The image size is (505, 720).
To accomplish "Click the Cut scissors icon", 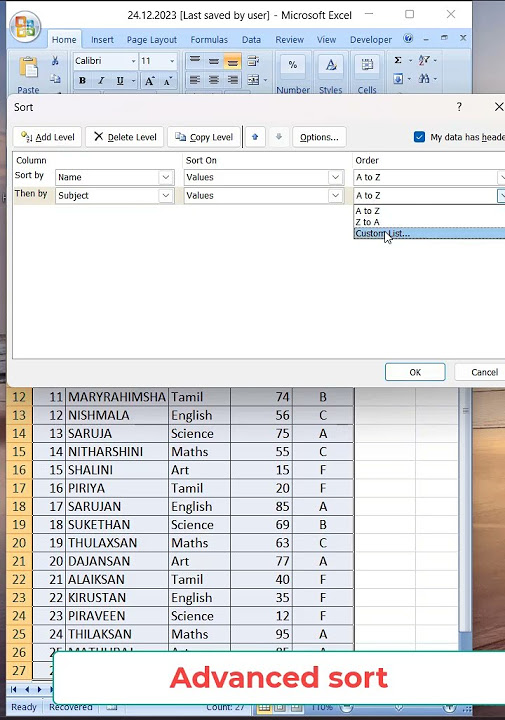I will point(55,61).
